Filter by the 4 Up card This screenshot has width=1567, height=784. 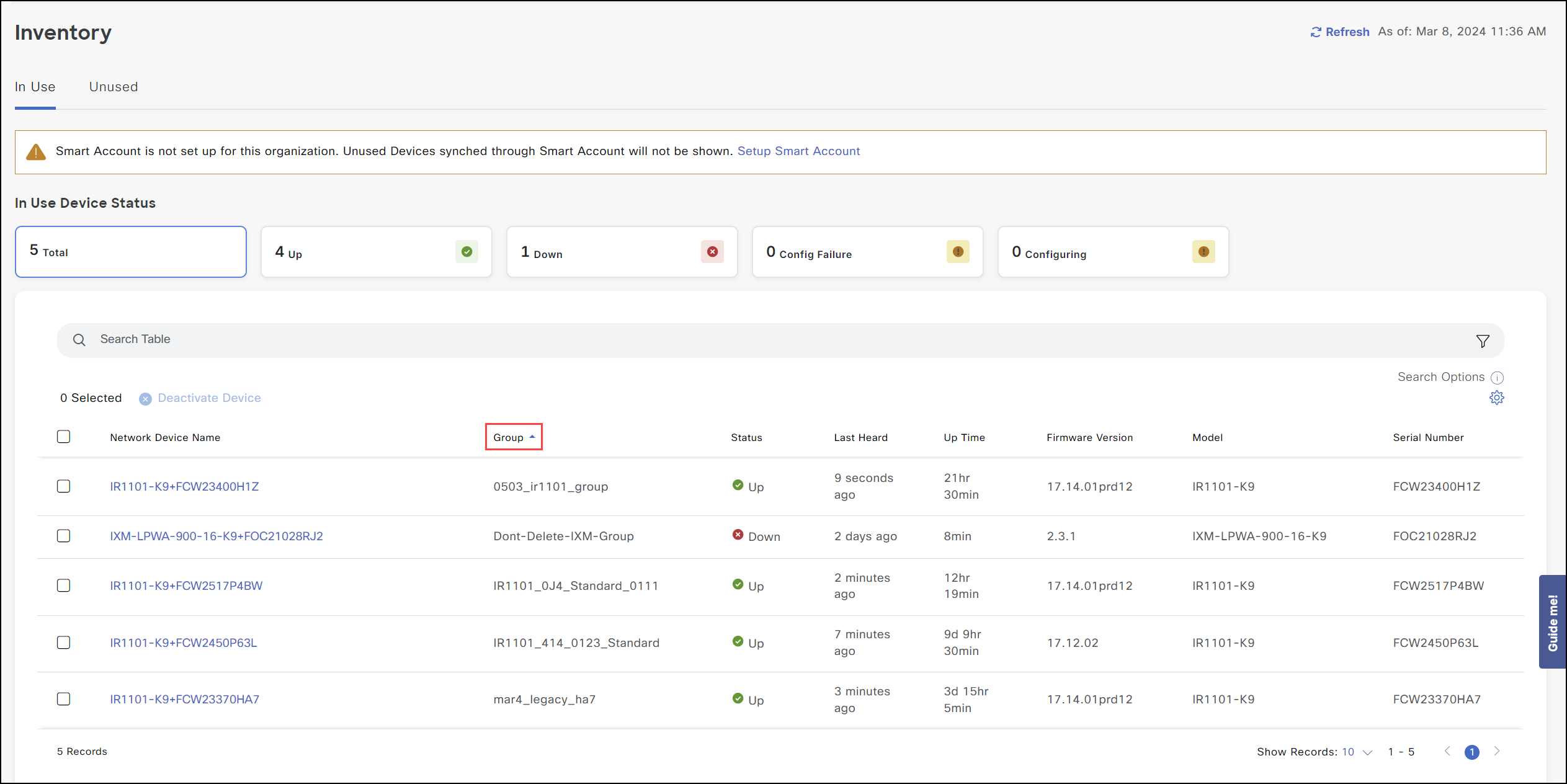point(377,252)
